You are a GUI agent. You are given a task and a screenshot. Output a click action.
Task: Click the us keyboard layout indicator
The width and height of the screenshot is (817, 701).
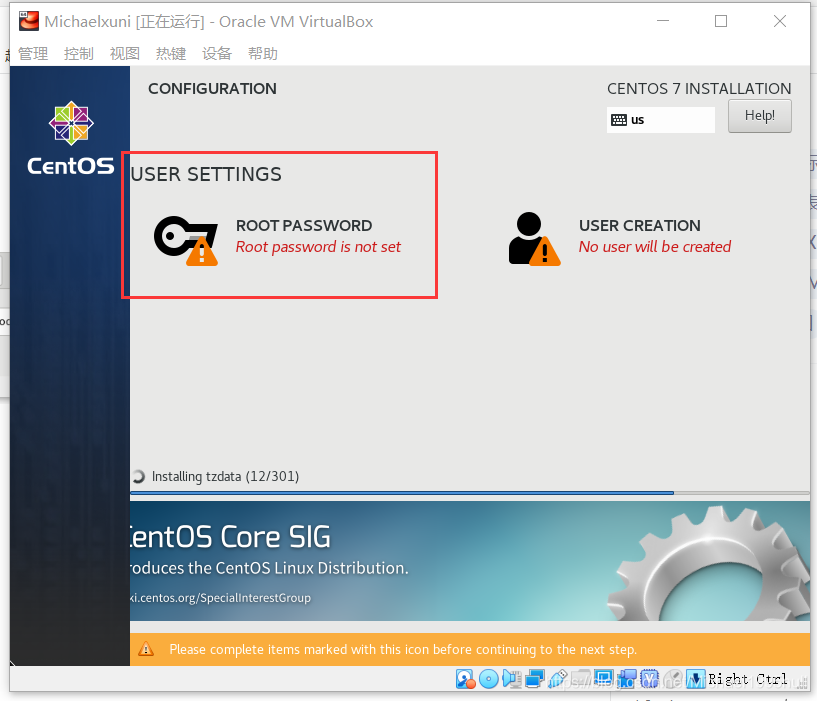click(x=661, y=120)
